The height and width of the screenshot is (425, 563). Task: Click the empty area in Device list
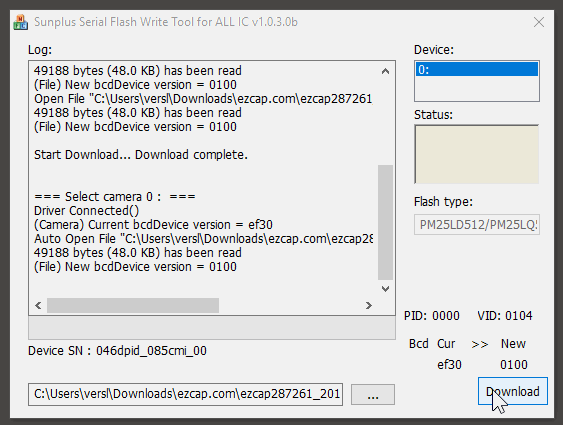click(477, 88)
